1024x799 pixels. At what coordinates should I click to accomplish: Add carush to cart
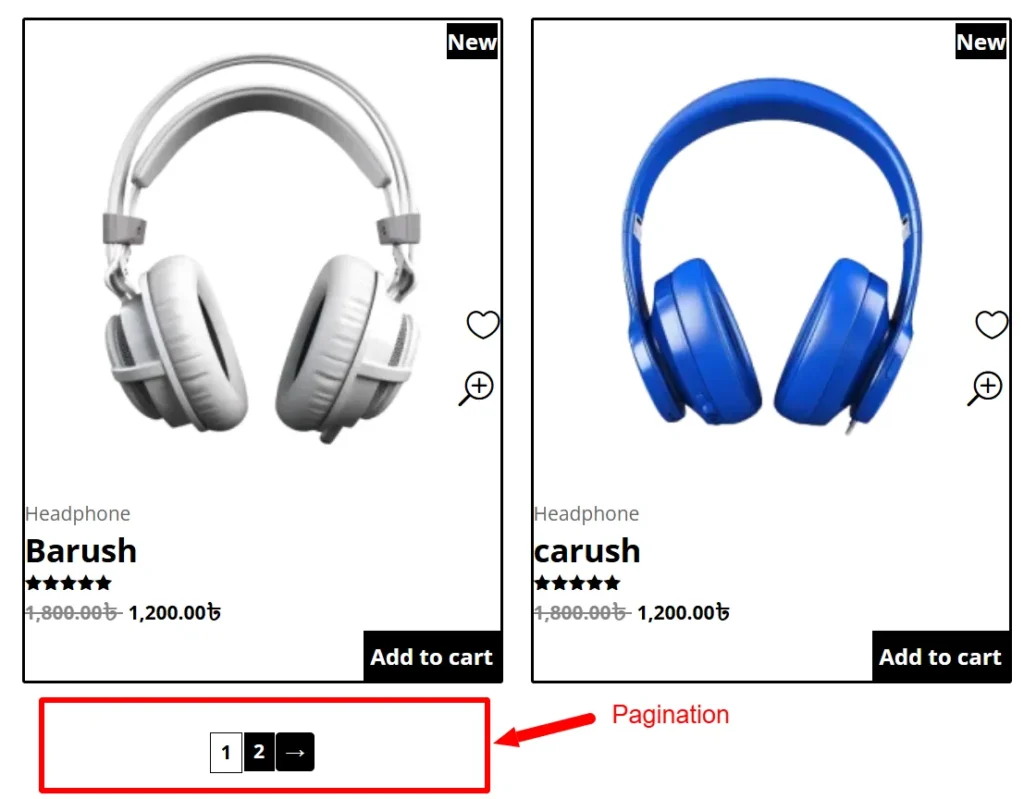point(940,657)
